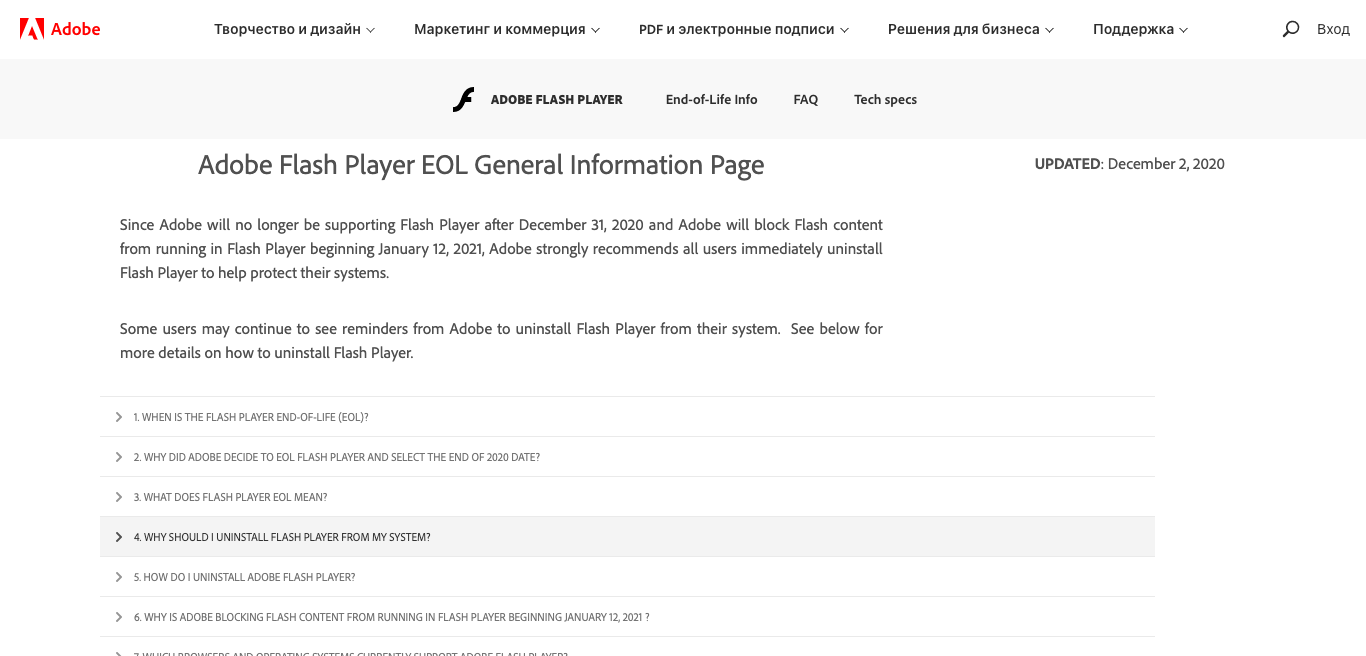Click the chevron icon beside question 4
This screenshot has width=1366, height=656.
(x=119, y=537)
